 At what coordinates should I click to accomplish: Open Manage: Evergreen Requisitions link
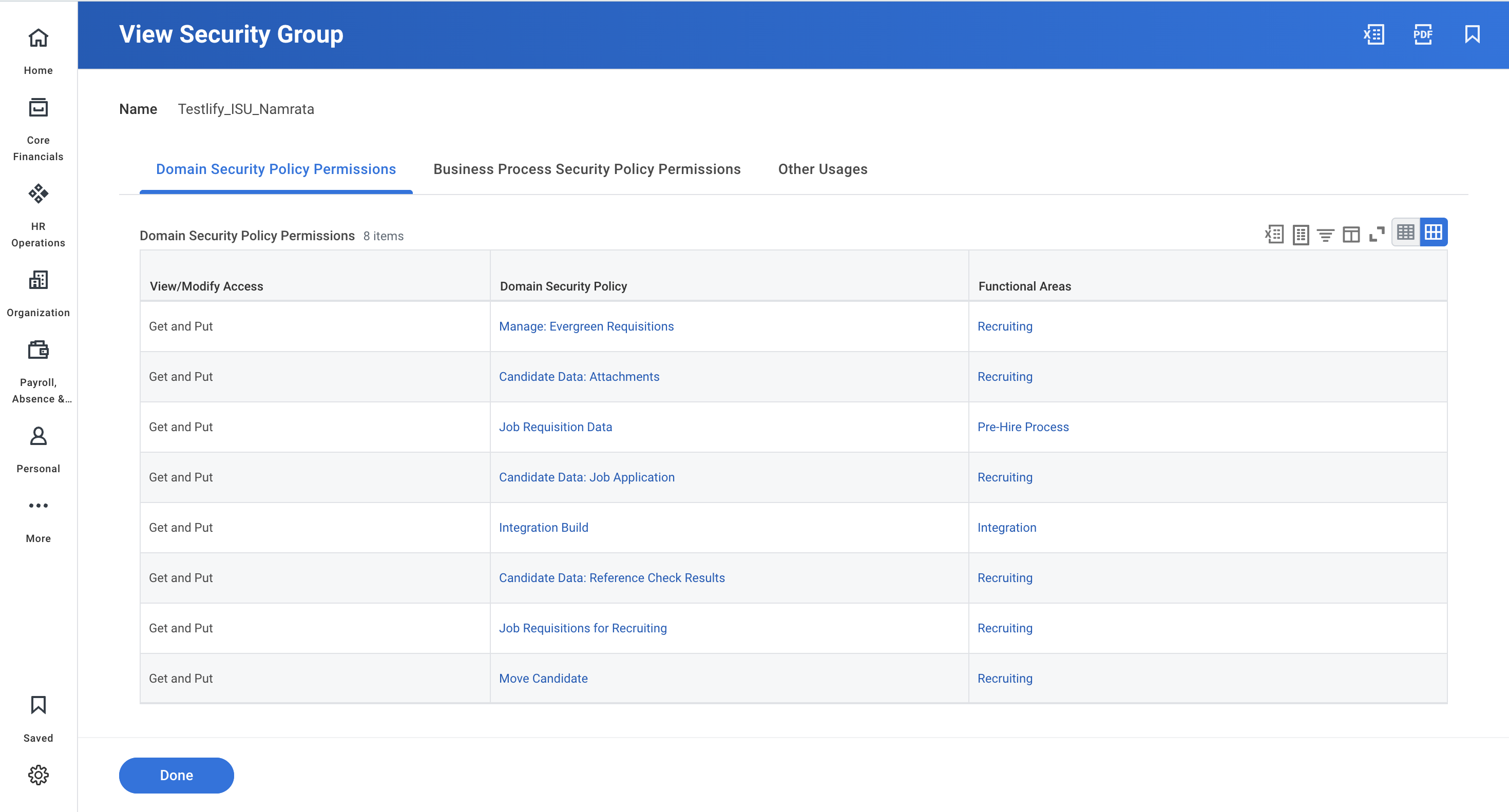(586, 326)
